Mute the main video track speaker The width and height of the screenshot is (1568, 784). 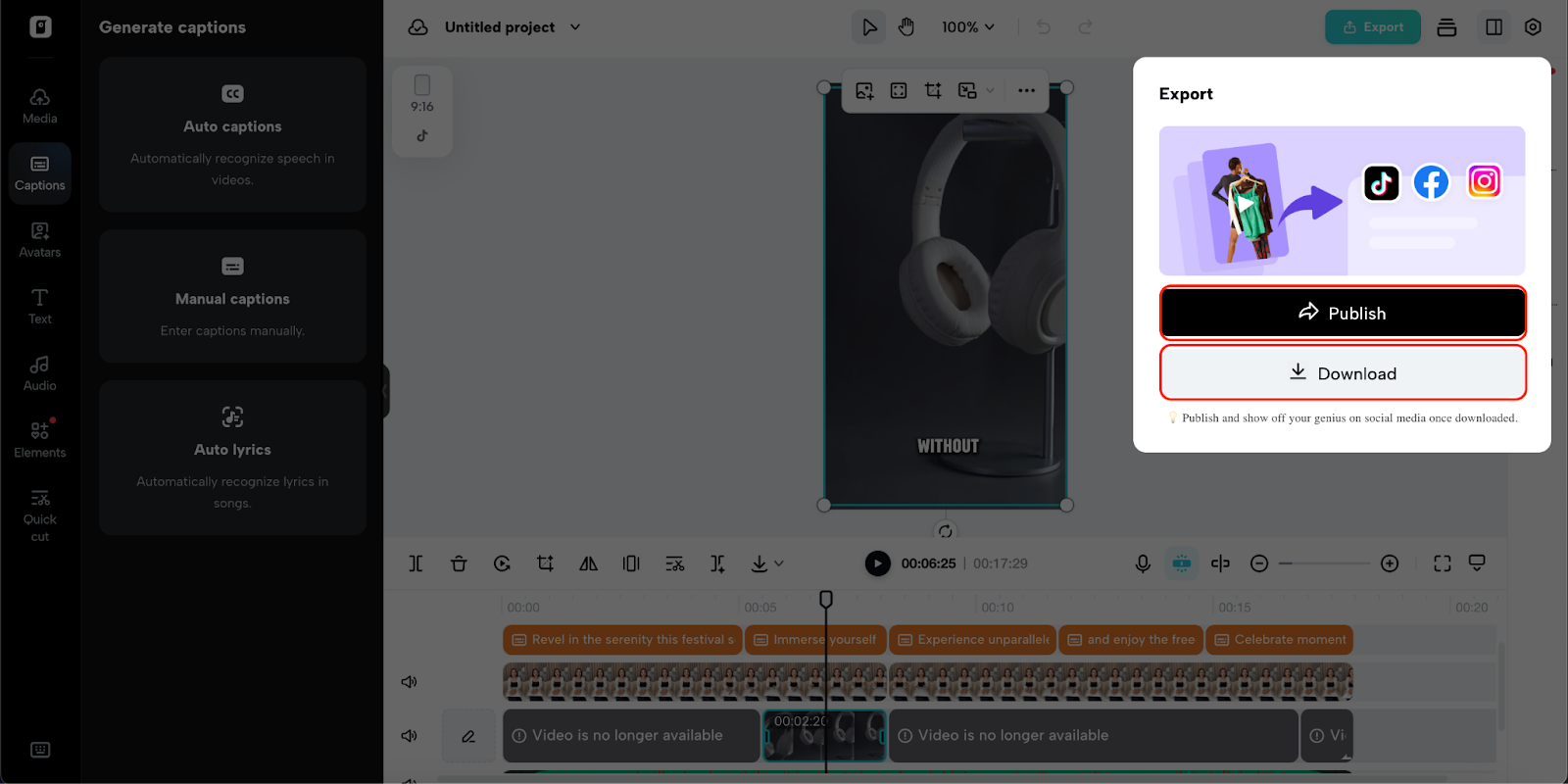pyautogui.click(x=410, y=735)
